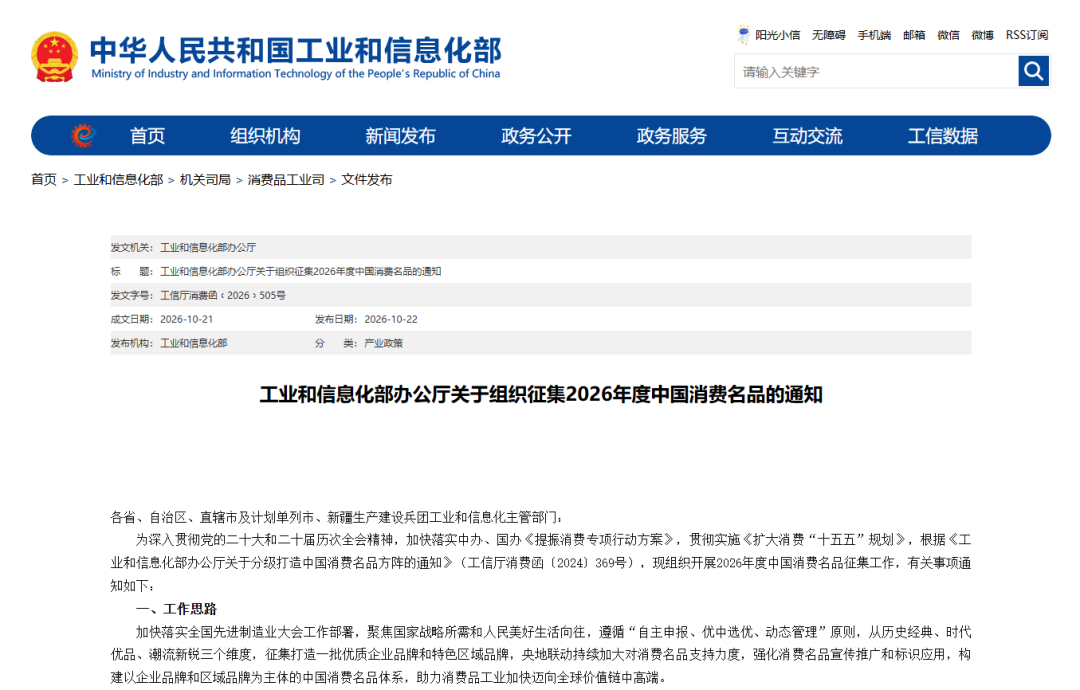Open the 手机端 mobile version link

tap(874, 35)
